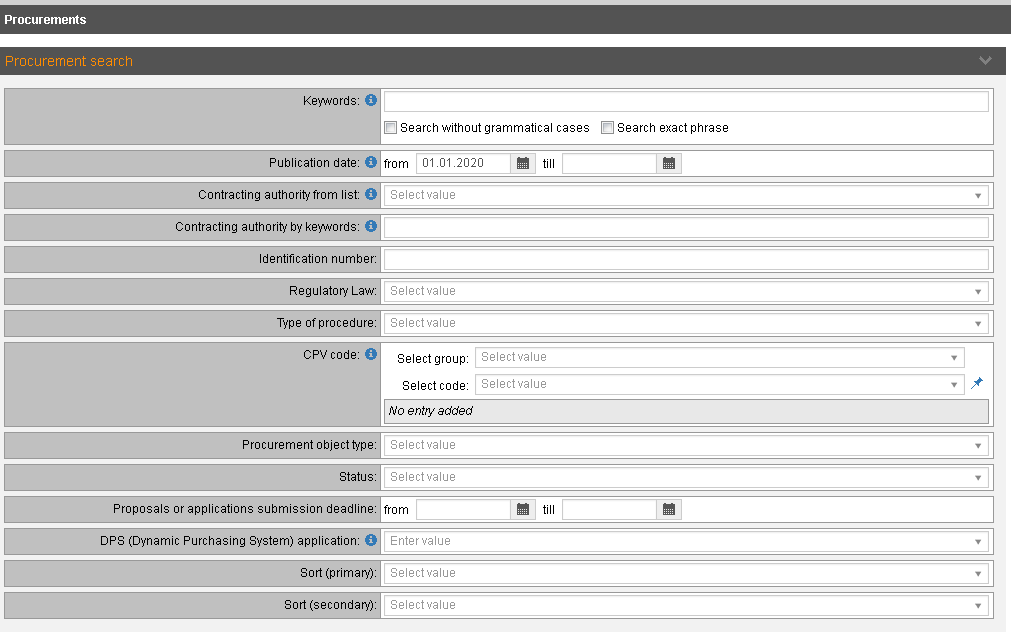Click the info icon next to Keywords

(x=371, y=101)
